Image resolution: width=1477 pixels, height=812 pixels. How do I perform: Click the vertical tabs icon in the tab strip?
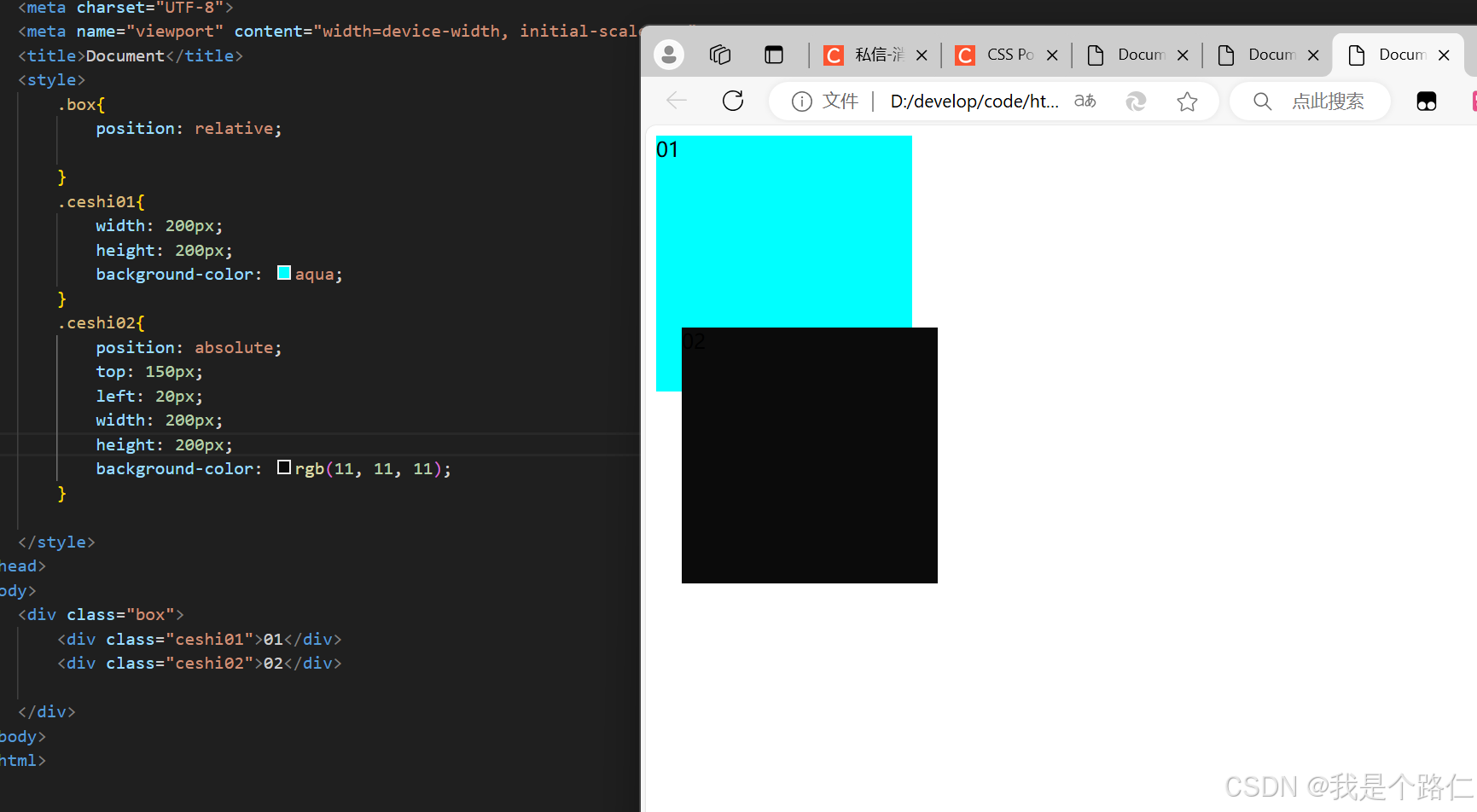click(774, 54)
